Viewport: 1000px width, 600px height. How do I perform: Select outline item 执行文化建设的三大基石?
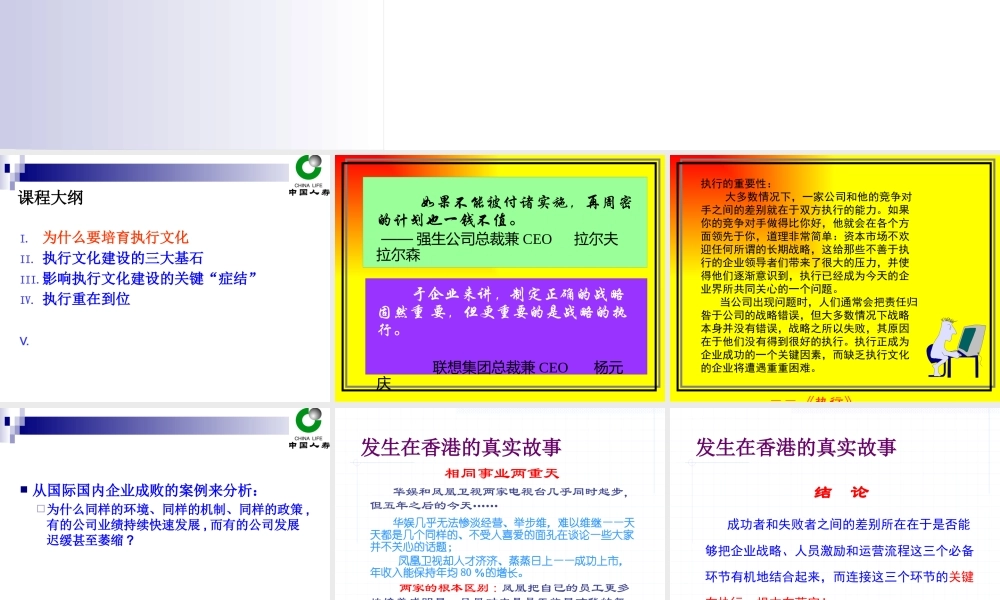[122, 258]
